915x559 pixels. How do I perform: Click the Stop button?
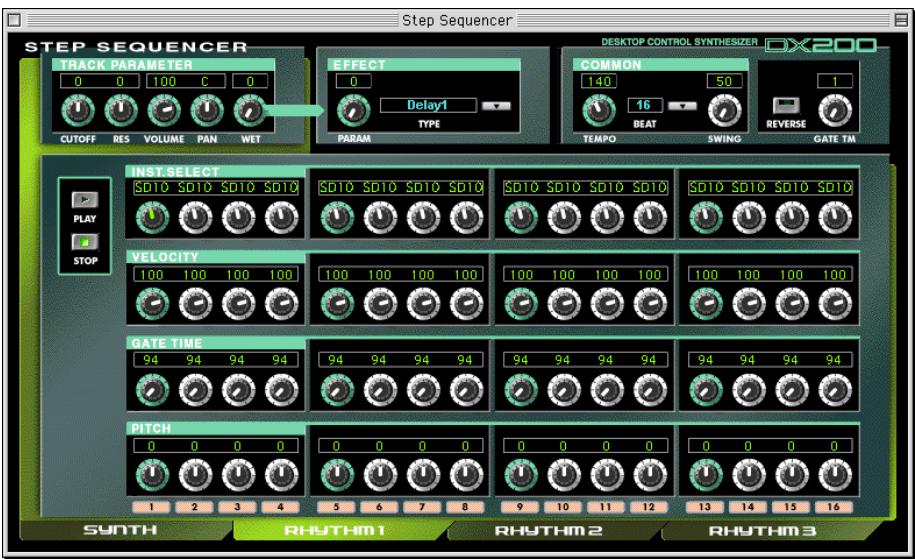tap(85, 242)
